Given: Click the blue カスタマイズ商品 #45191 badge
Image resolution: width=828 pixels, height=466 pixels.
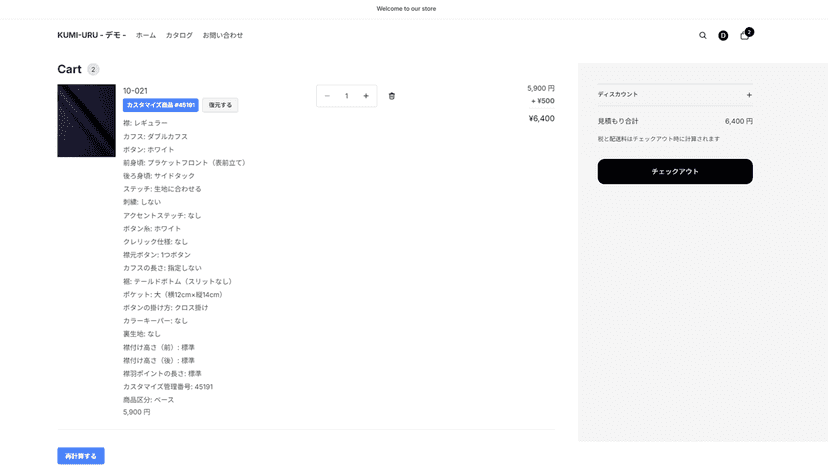Looking at the screenshot, I should pyautogui.click(x=161, y=105).
